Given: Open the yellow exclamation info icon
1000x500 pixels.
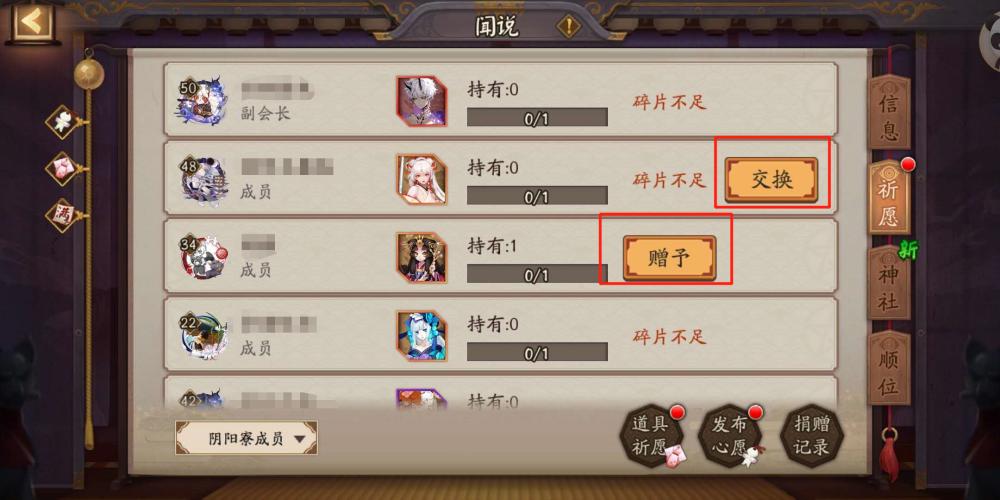Looking at the screenshot, I should (x=567, y=27).
